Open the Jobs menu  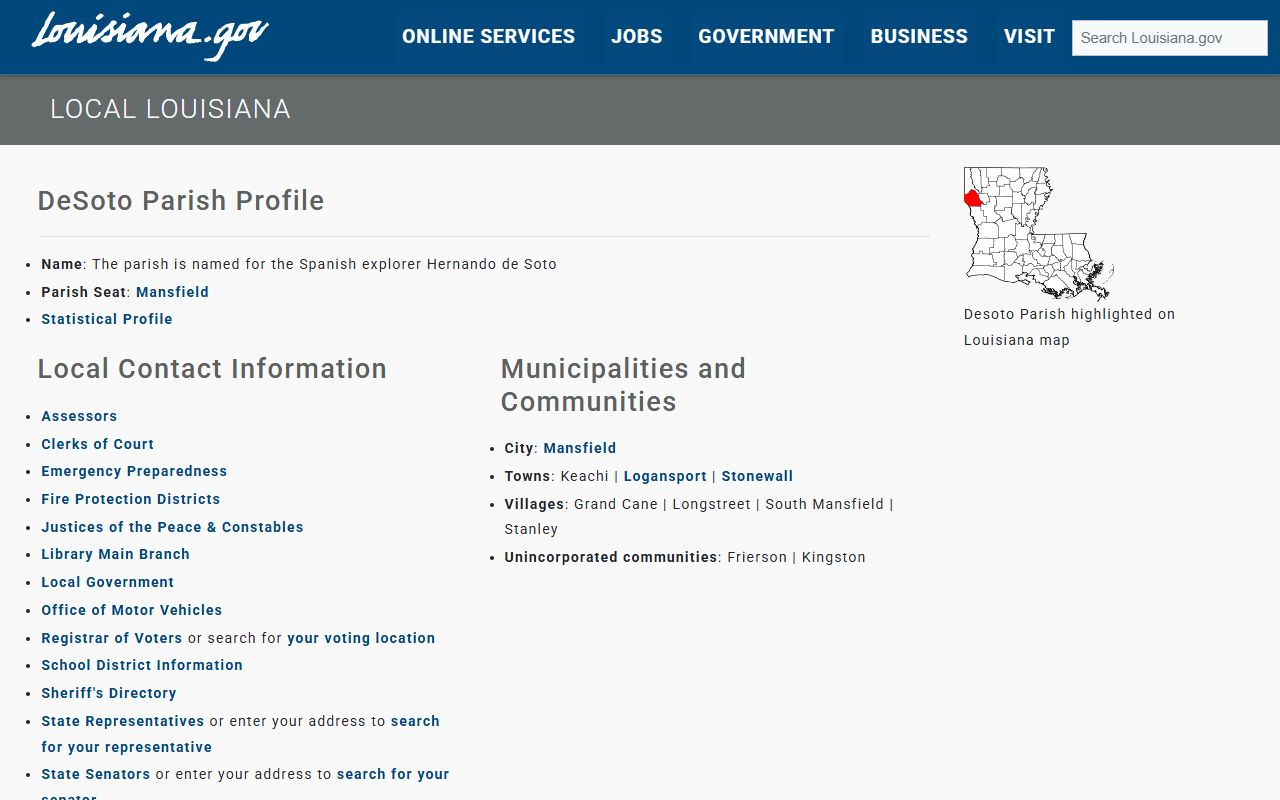637,36
